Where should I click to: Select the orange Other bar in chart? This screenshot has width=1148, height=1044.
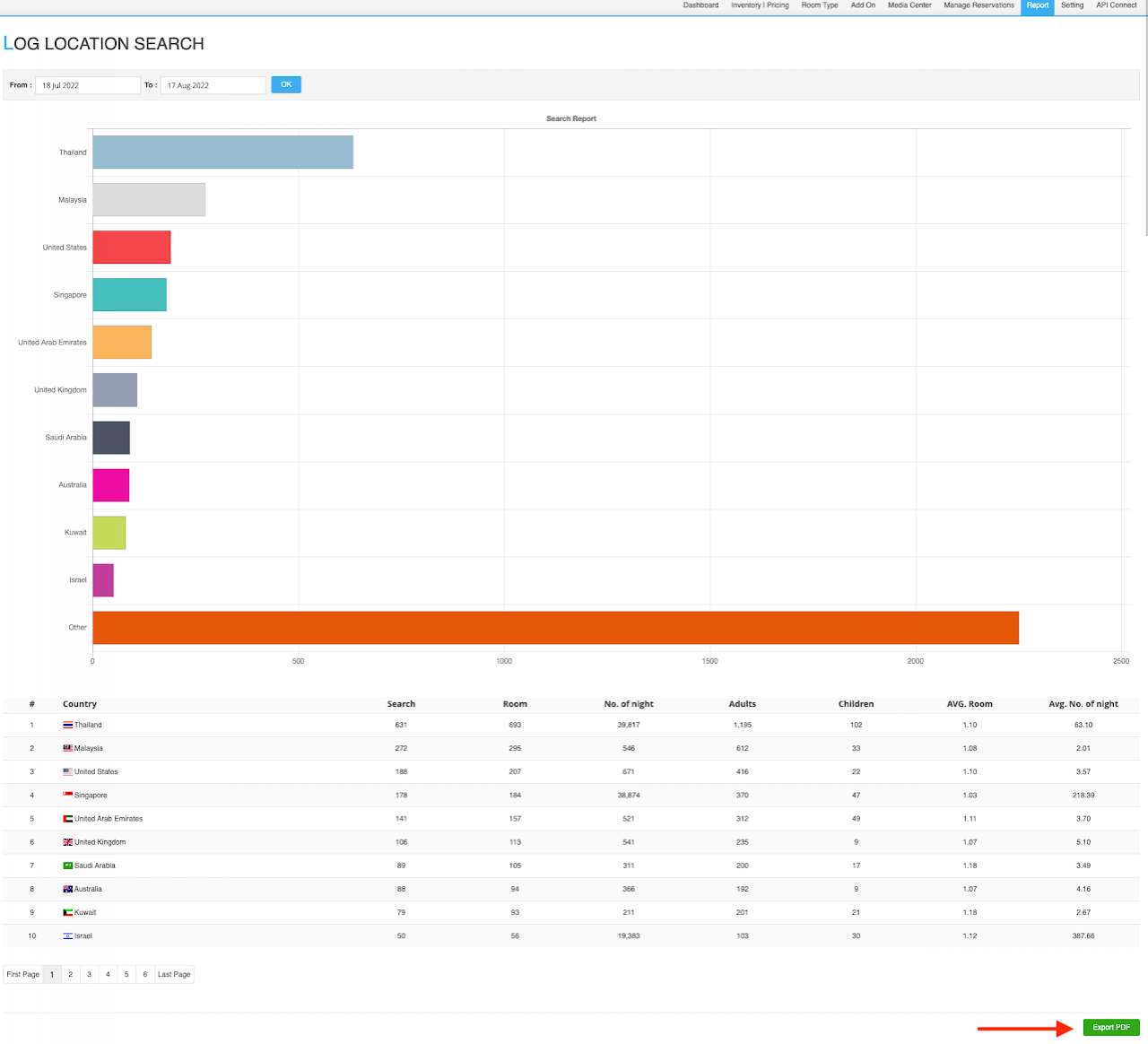coord(555,628)
